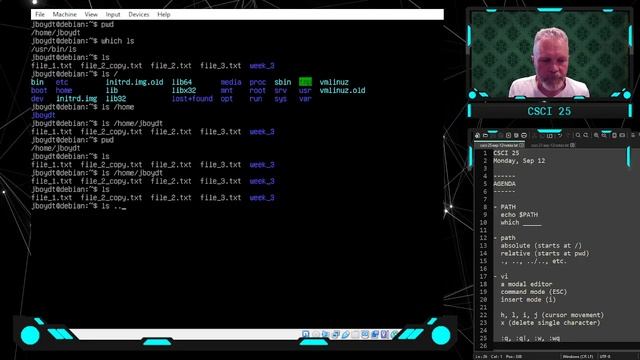Click 'h, l, i, j (cursor movement)' line
Viewport: 640px width, 360px height.
coord(552,315)
